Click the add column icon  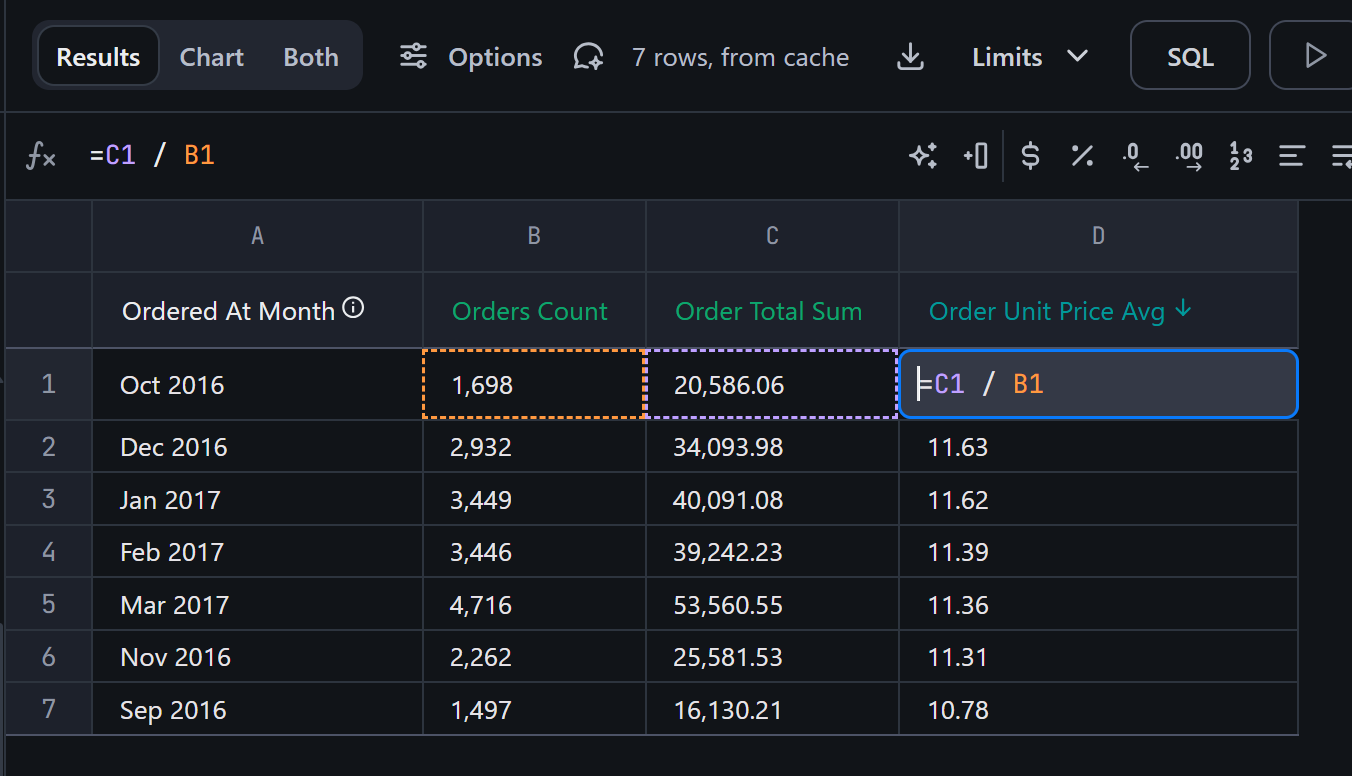(x=976, y=156)
